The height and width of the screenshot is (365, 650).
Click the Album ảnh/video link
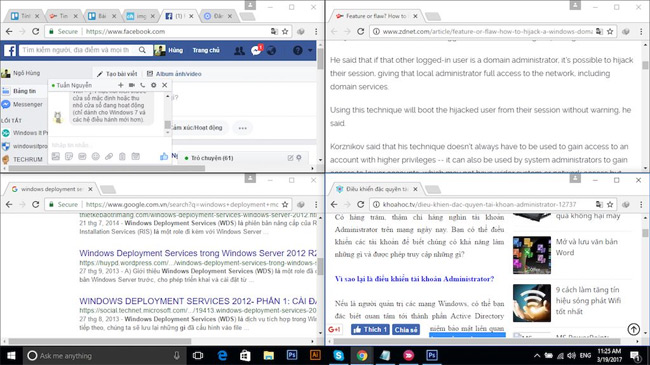point(174,74)
